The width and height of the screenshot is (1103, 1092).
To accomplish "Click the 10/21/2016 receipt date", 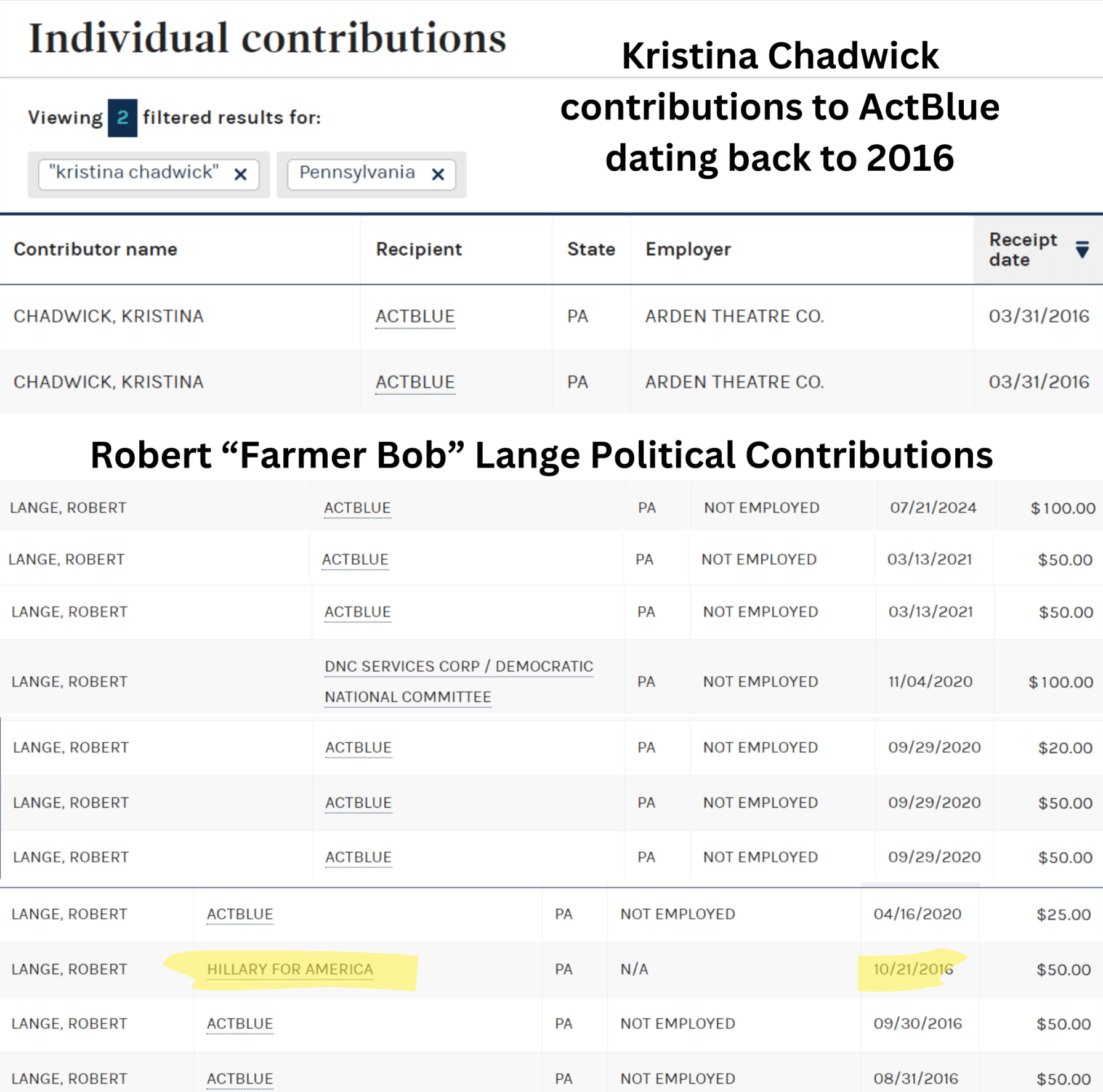I will point(913,969).
